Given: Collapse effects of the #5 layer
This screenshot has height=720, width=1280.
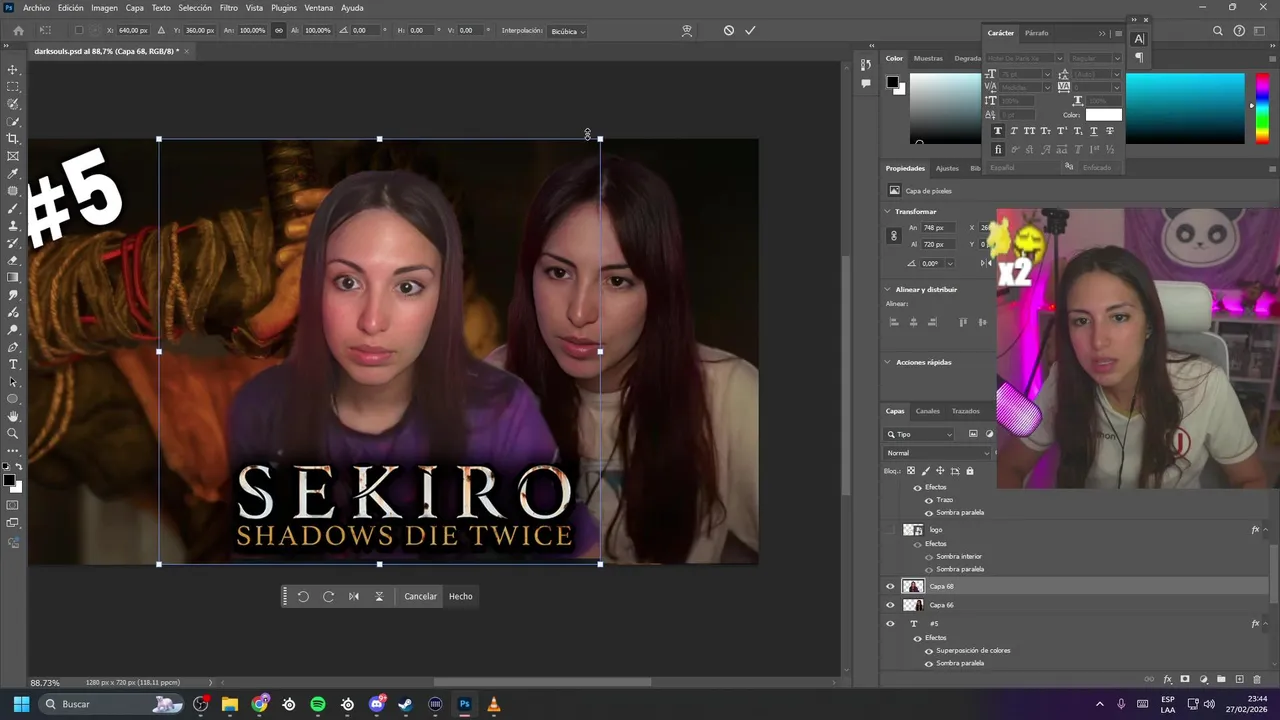Looking at the screenshot, I should pos(1265,624).
